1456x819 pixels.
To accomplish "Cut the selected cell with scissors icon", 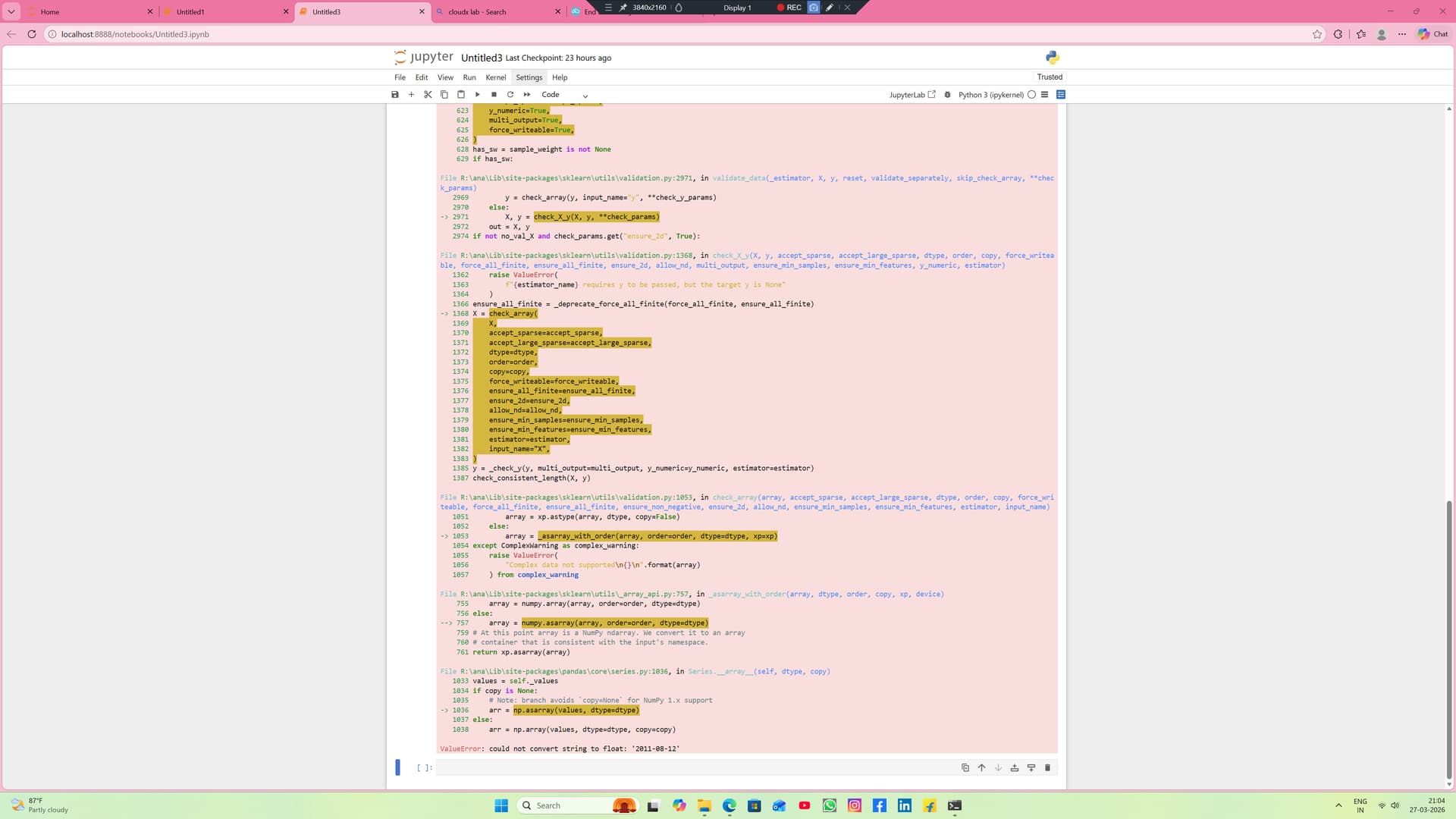I will 428,95.
